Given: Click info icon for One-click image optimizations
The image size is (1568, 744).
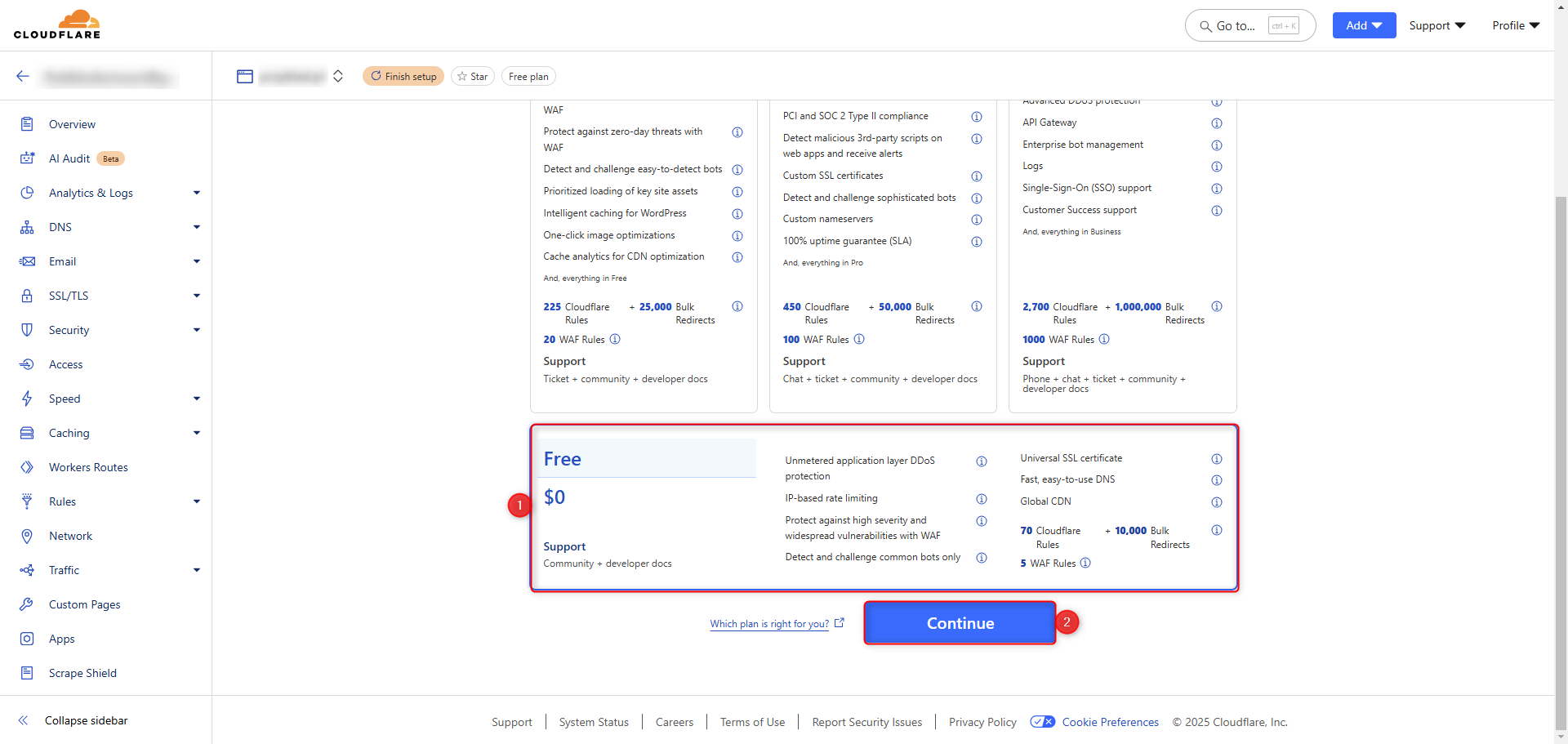Looking at the screenshot, I should (x=737, y=236).
